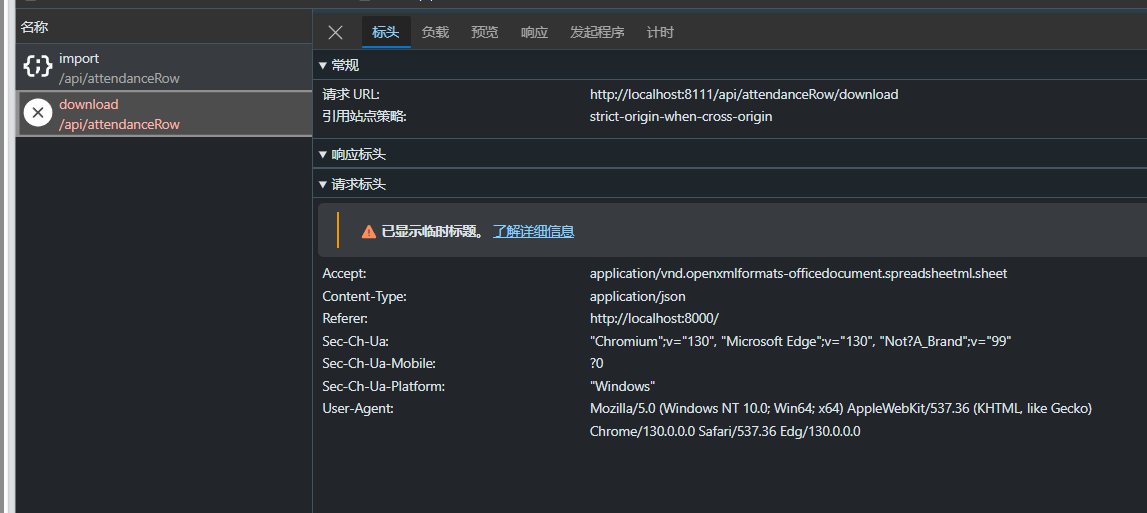Collapse the 常规 section

pyautogui.click(x=339, y=65)
